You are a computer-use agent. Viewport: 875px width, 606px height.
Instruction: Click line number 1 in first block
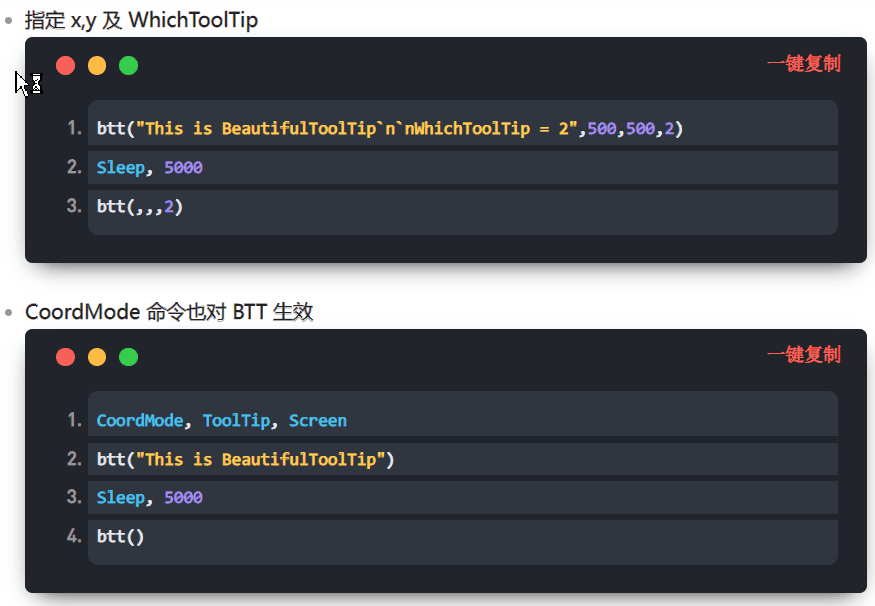[74, 129]
